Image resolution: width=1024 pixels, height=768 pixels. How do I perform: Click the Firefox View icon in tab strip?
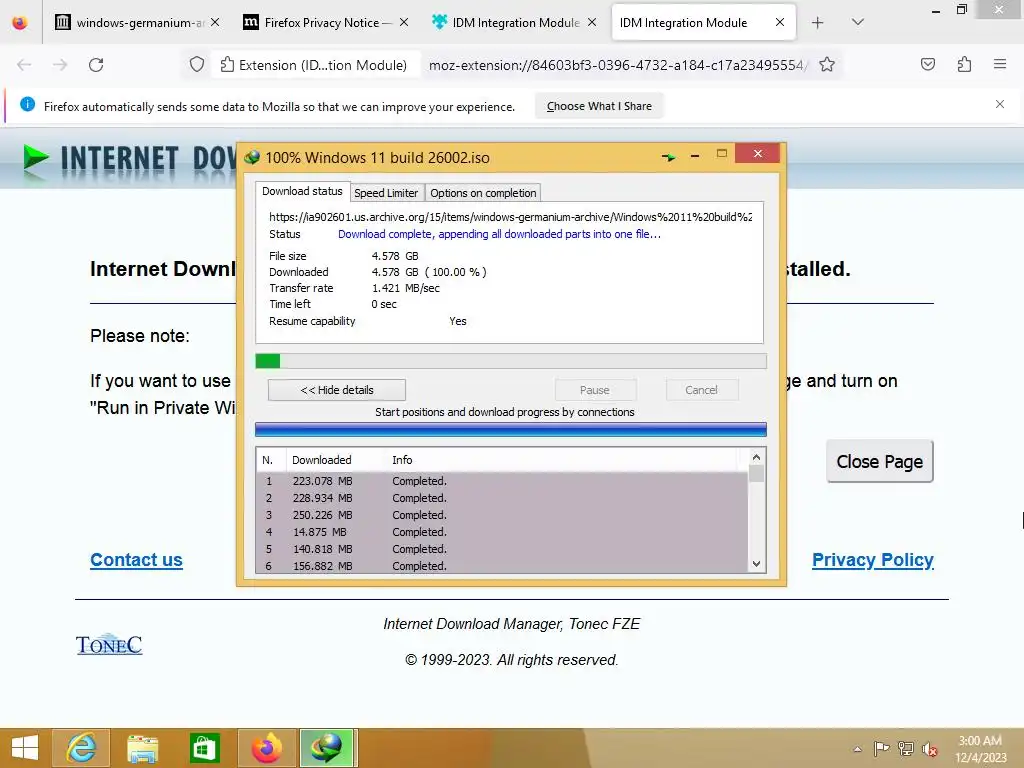[x=20, y=23]
